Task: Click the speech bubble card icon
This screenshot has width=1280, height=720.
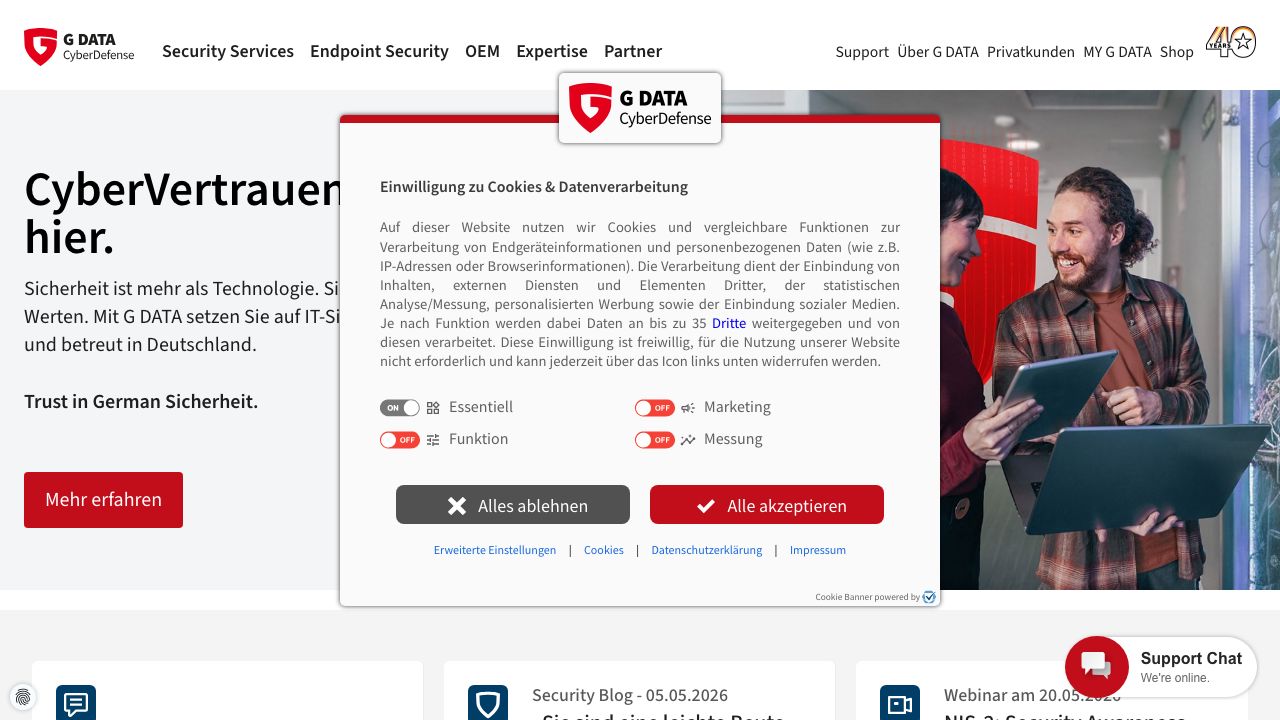Action: coord(76,704)
